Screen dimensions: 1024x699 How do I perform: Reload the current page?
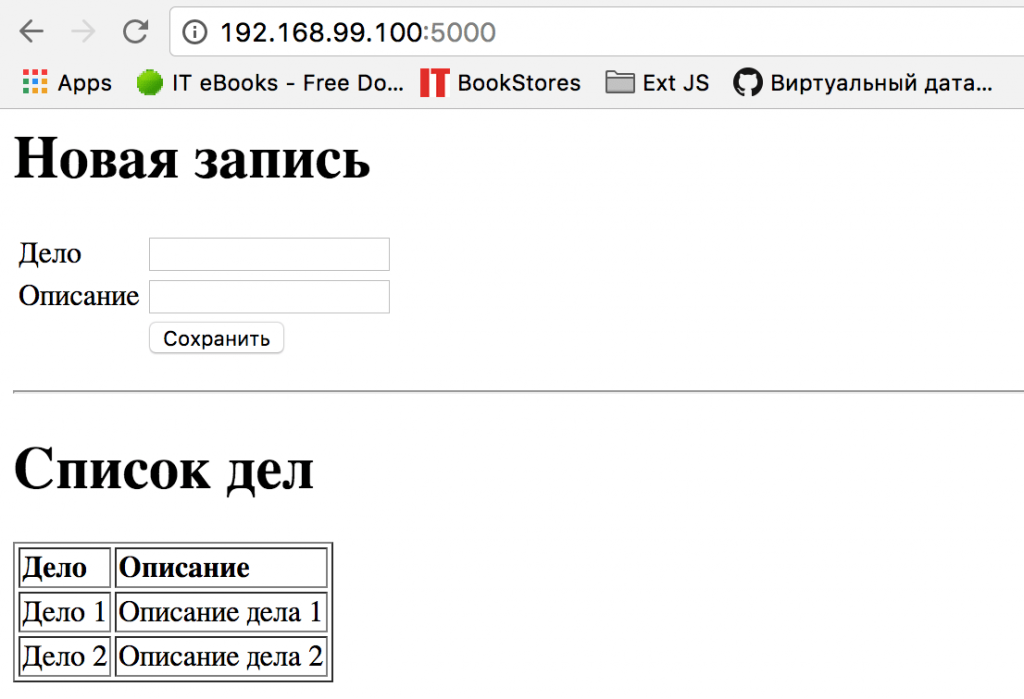pos(136,32)
